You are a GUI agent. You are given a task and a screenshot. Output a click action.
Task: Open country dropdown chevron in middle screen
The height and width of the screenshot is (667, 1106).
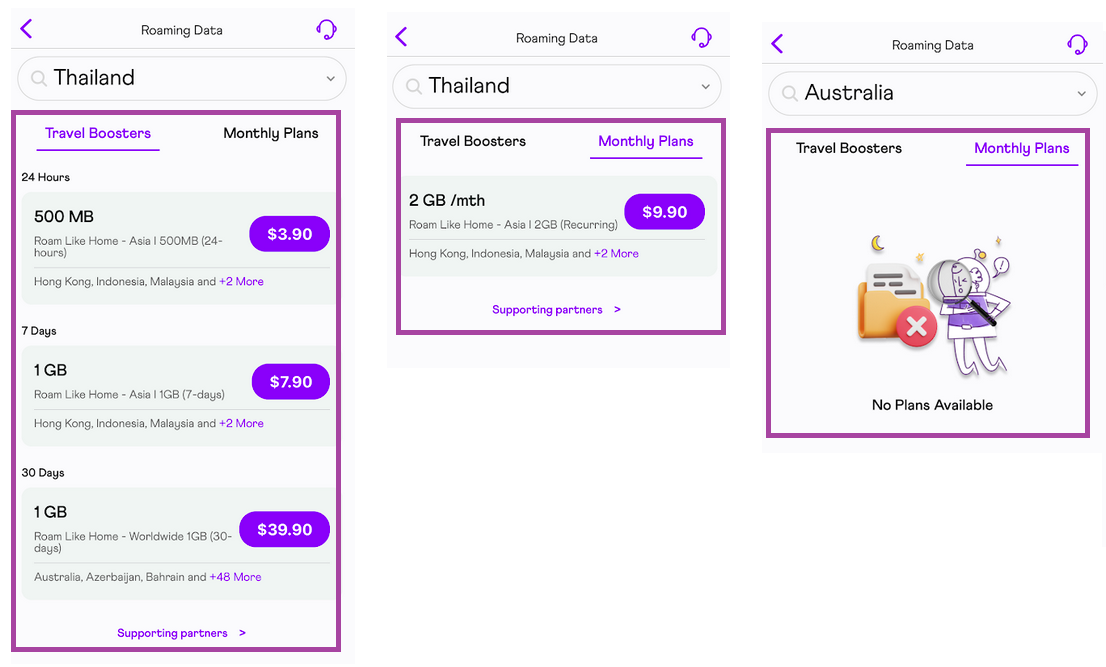[705, 87]
